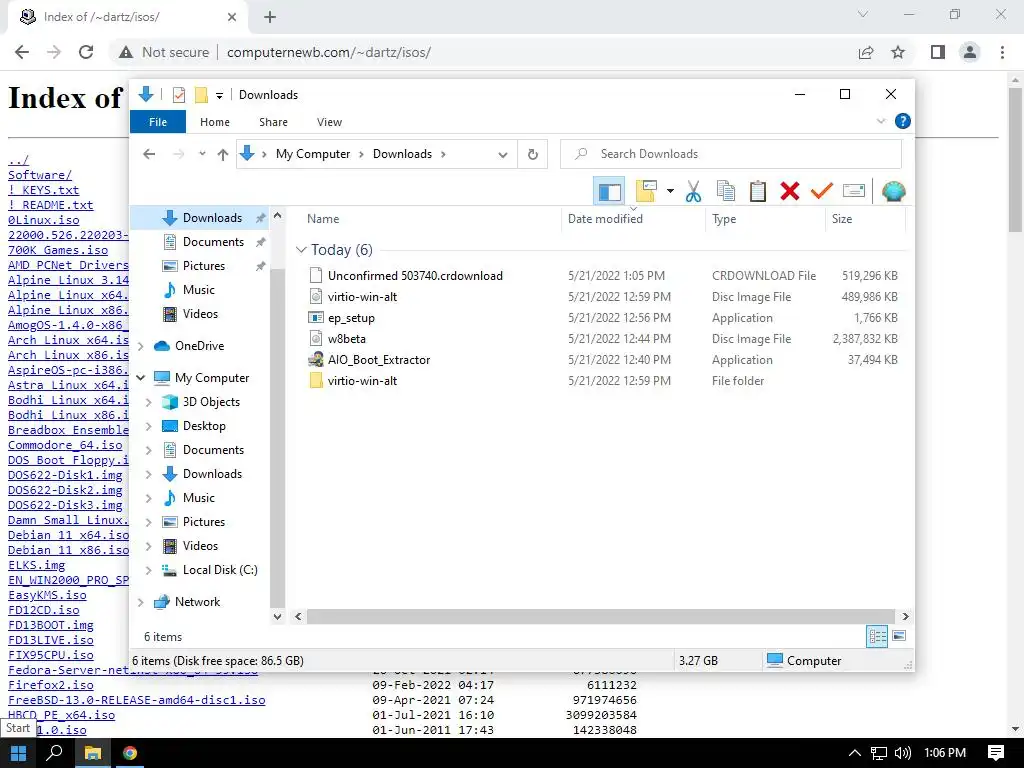
Task: Collapse the Today (6) group
Action: [x=301, y=249]
